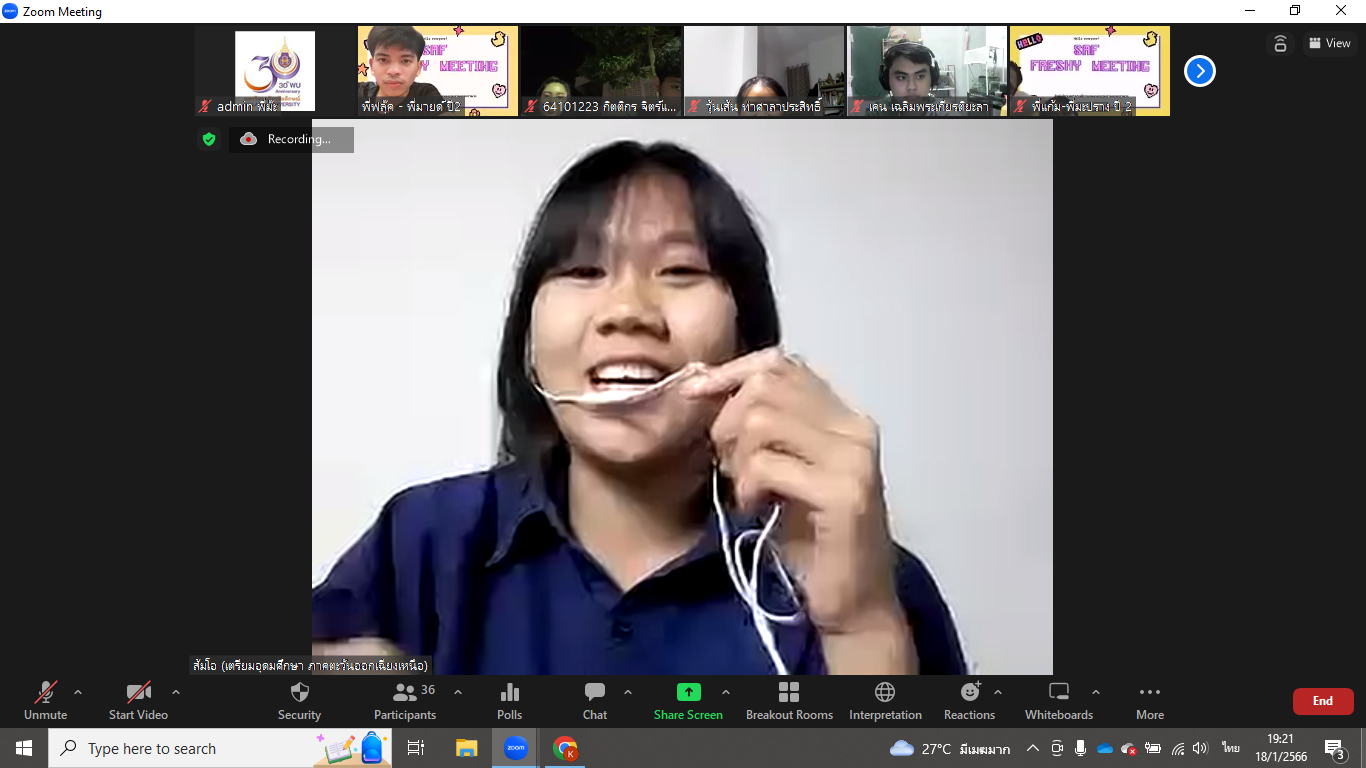1366x768 pixels.
Task: Unmute the microphone
Action: coord(46,692)
